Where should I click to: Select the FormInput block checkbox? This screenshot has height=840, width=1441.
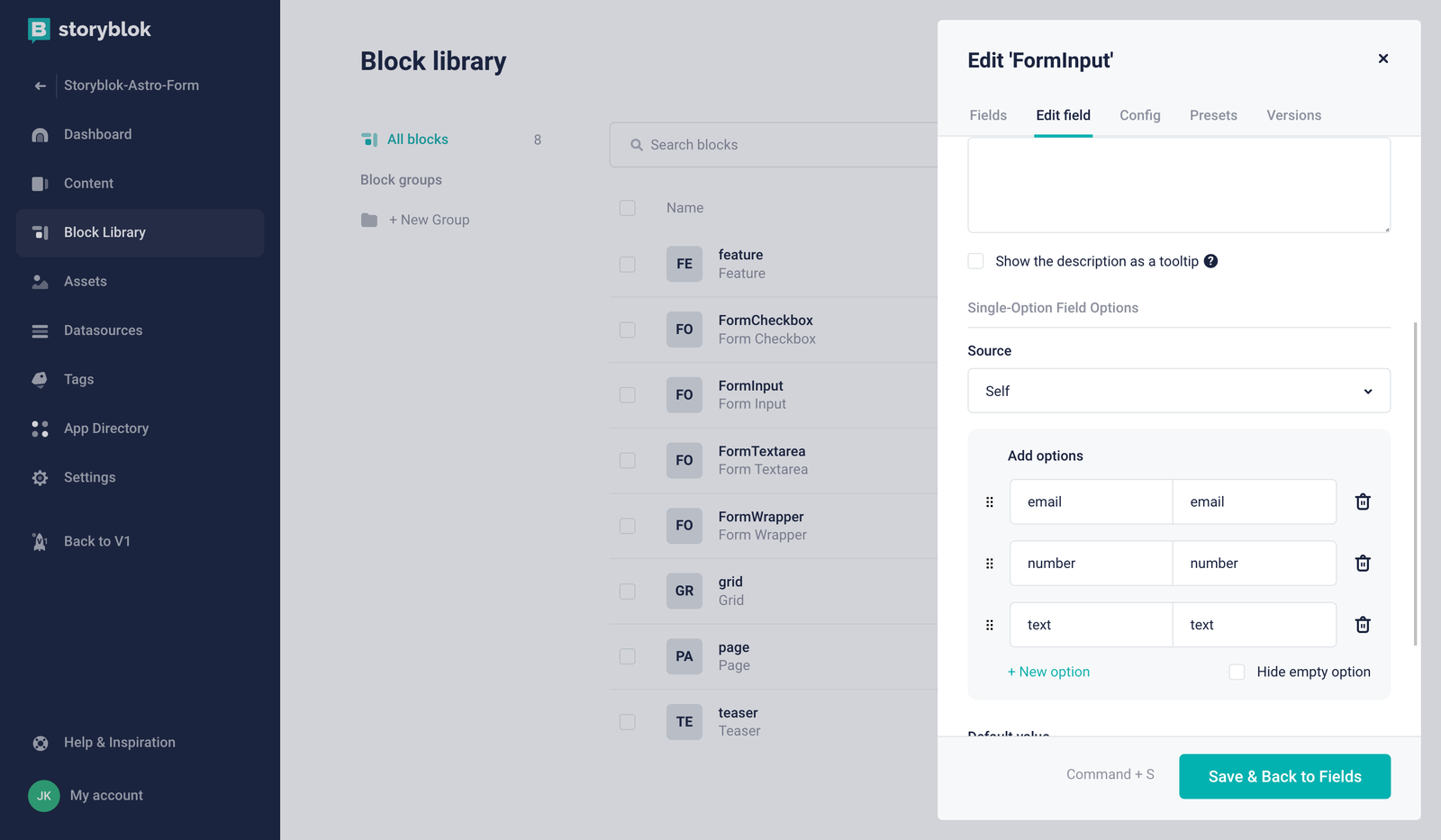(x=628, y=394)
